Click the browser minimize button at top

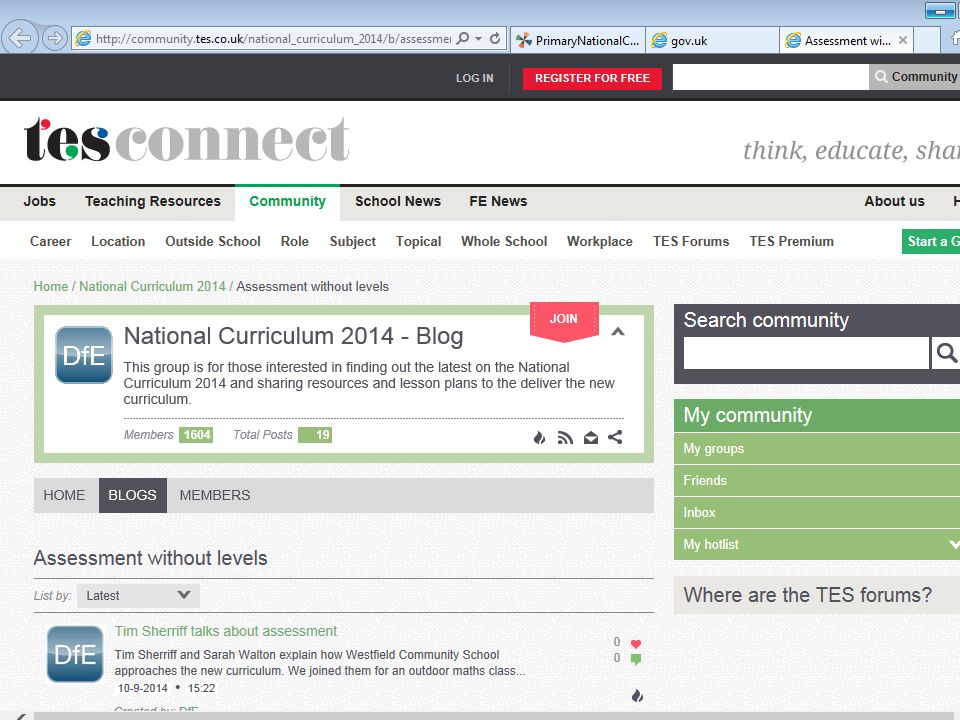coord(939,10)
